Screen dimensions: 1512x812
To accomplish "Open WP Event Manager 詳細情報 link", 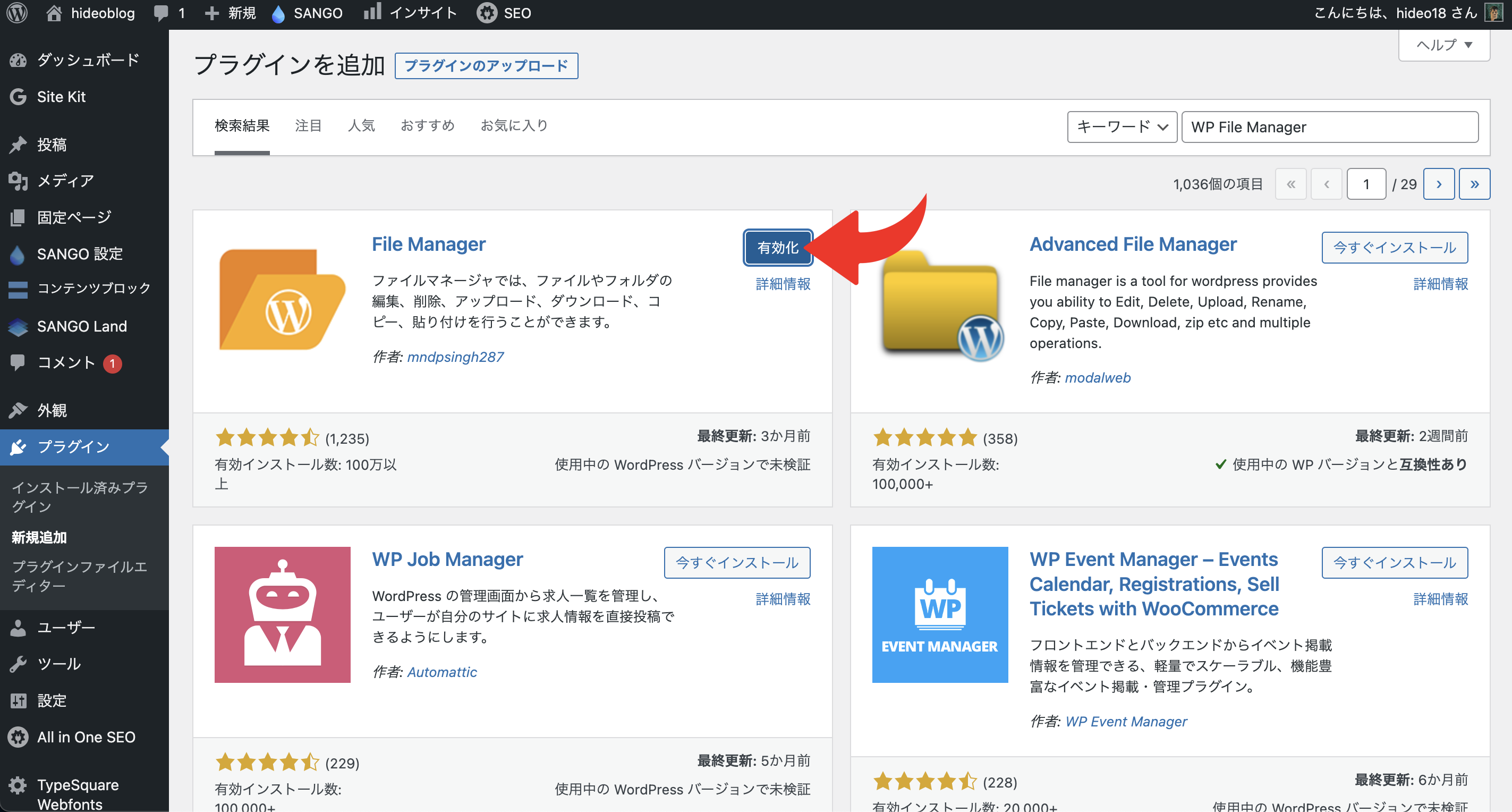I will click(1440, 599).
